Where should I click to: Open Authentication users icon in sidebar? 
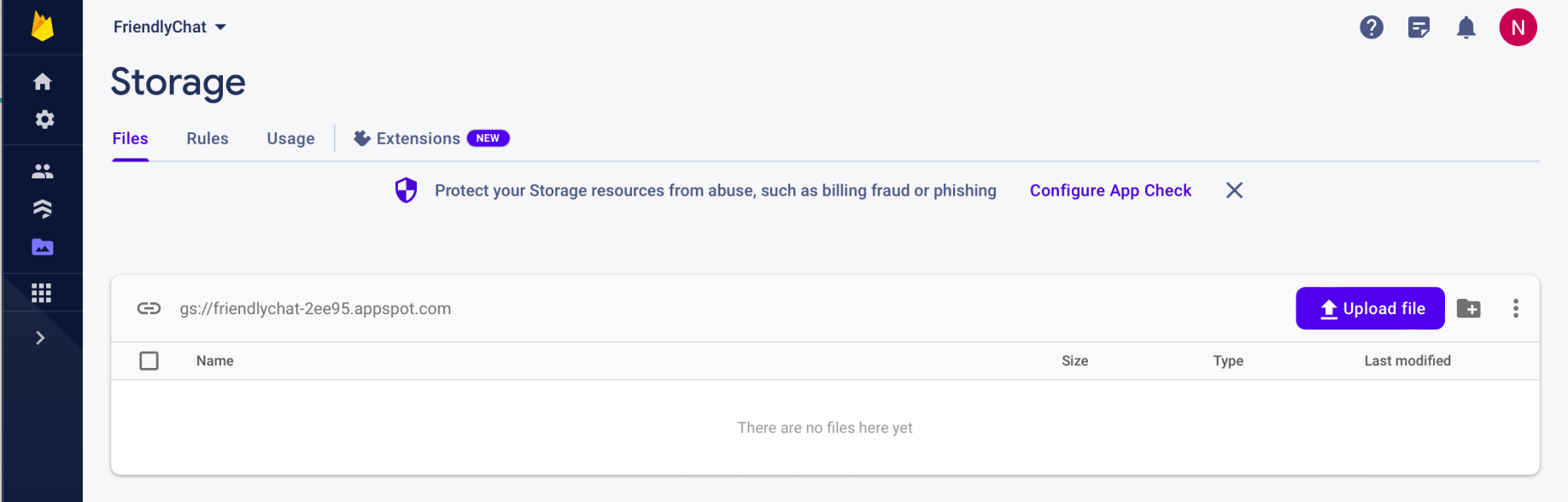(x=42, y=172)
